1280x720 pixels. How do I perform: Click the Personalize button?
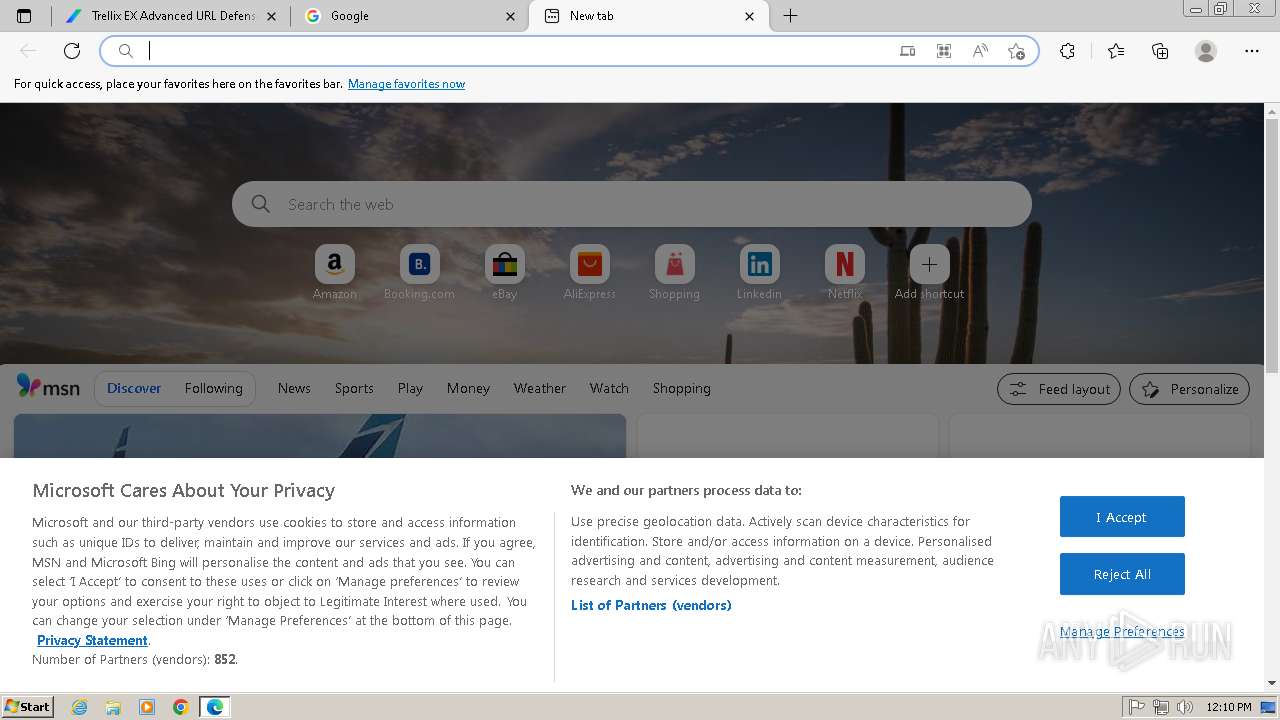click(x=1189, y=389)
